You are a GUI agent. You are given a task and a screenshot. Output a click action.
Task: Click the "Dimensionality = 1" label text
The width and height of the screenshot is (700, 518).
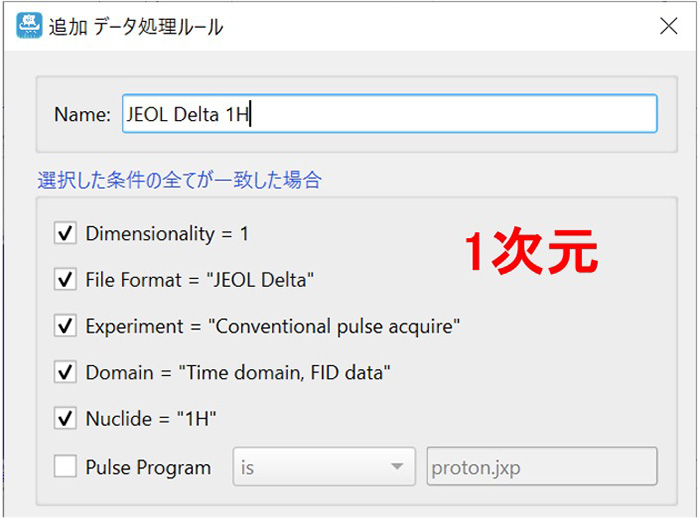[x=167, y=234]
